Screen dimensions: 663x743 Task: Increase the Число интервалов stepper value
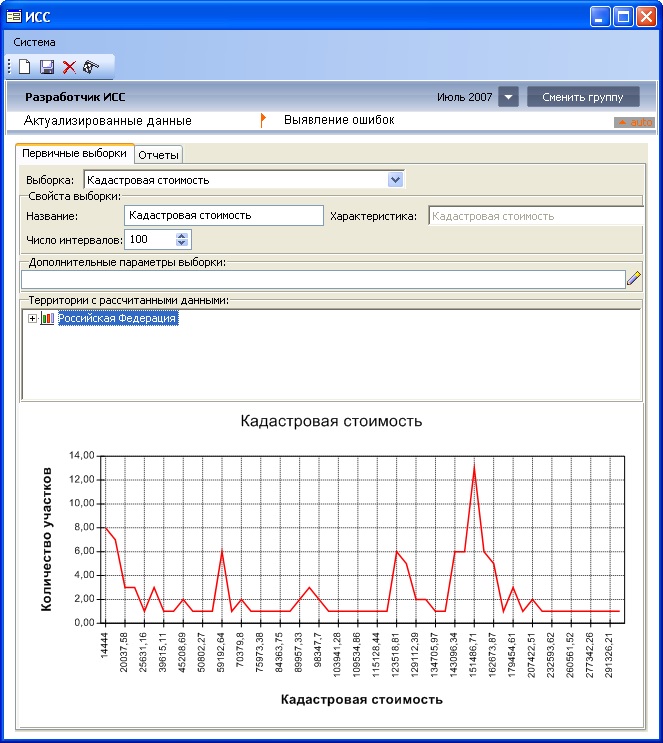[181, 236]
